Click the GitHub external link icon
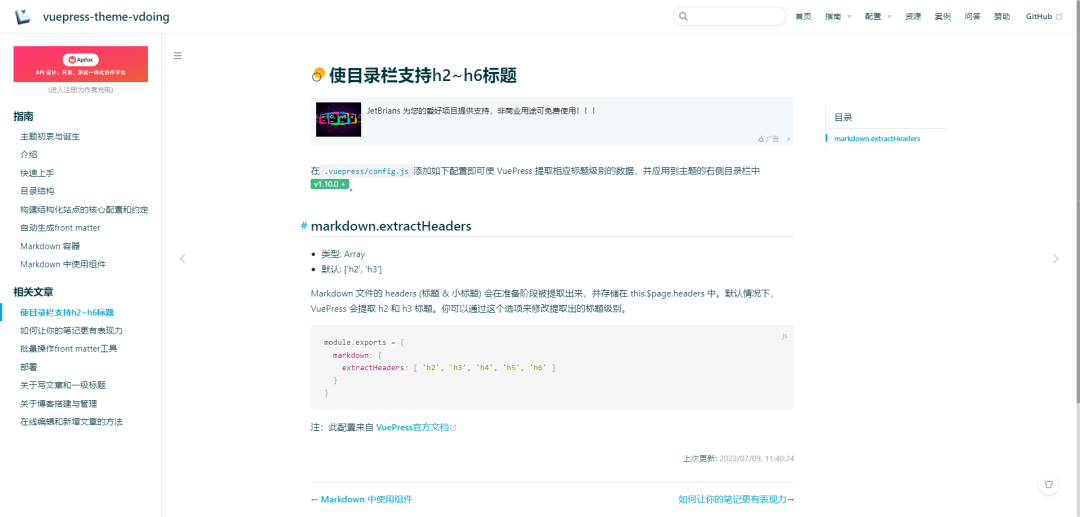The image size is (1080, 517). pyautogui.click(x=1059, y=17)
